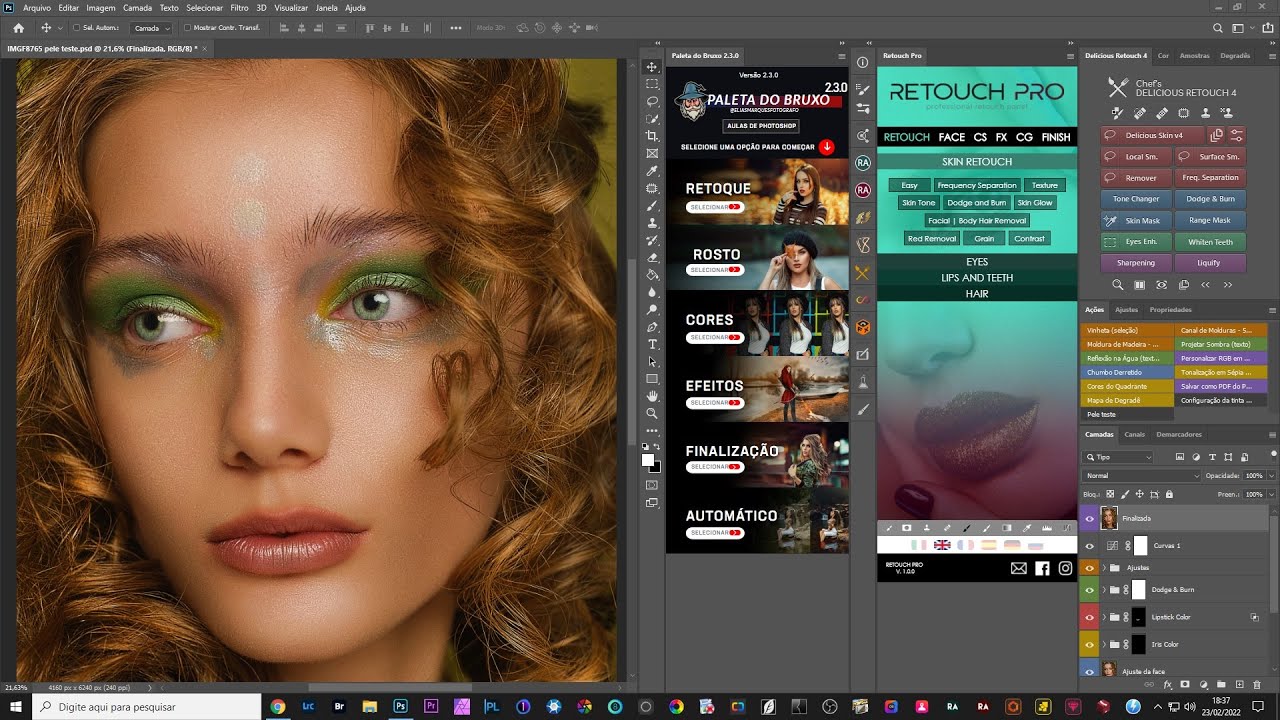
Task: Select the Brush tool in the toolbar
Action: pos(652,206)
